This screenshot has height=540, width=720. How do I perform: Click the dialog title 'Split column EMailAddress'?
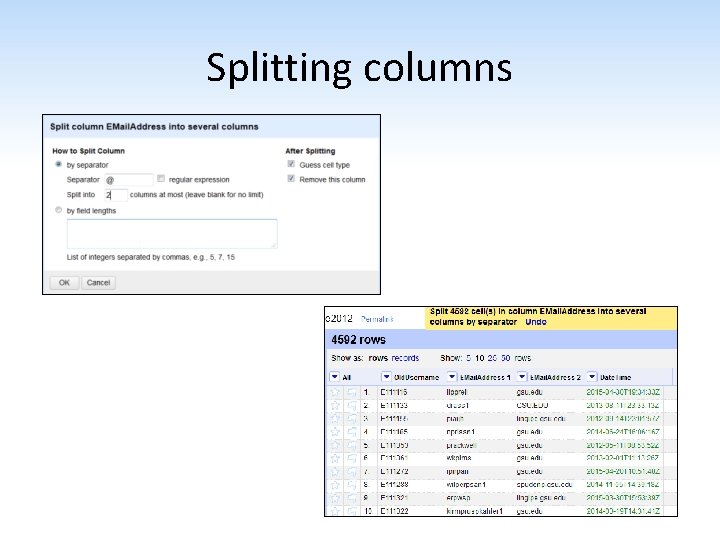(154, 127)
